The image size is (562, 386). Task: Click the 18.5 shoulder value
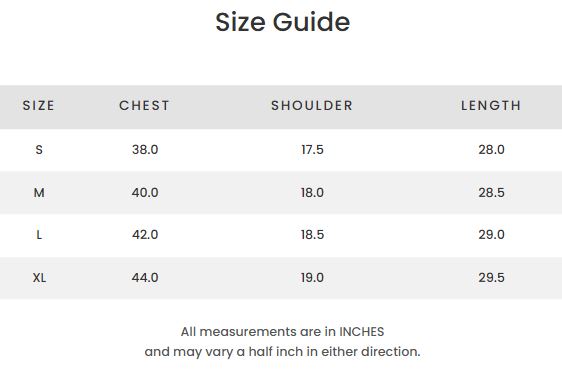(x=312, y=235)
